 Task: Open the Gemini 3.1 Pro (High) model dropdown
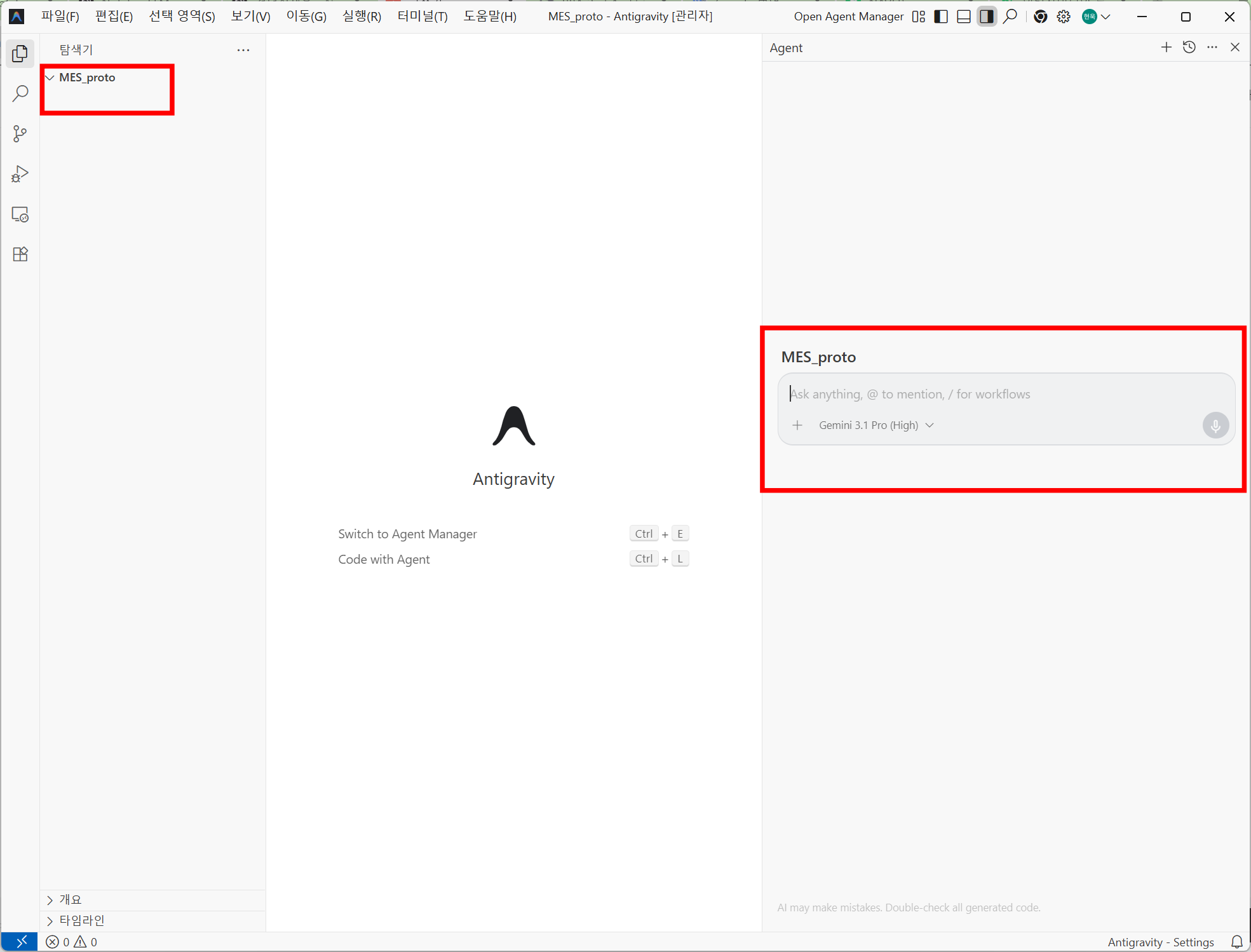pyautogui.click(x=876, y=425)
